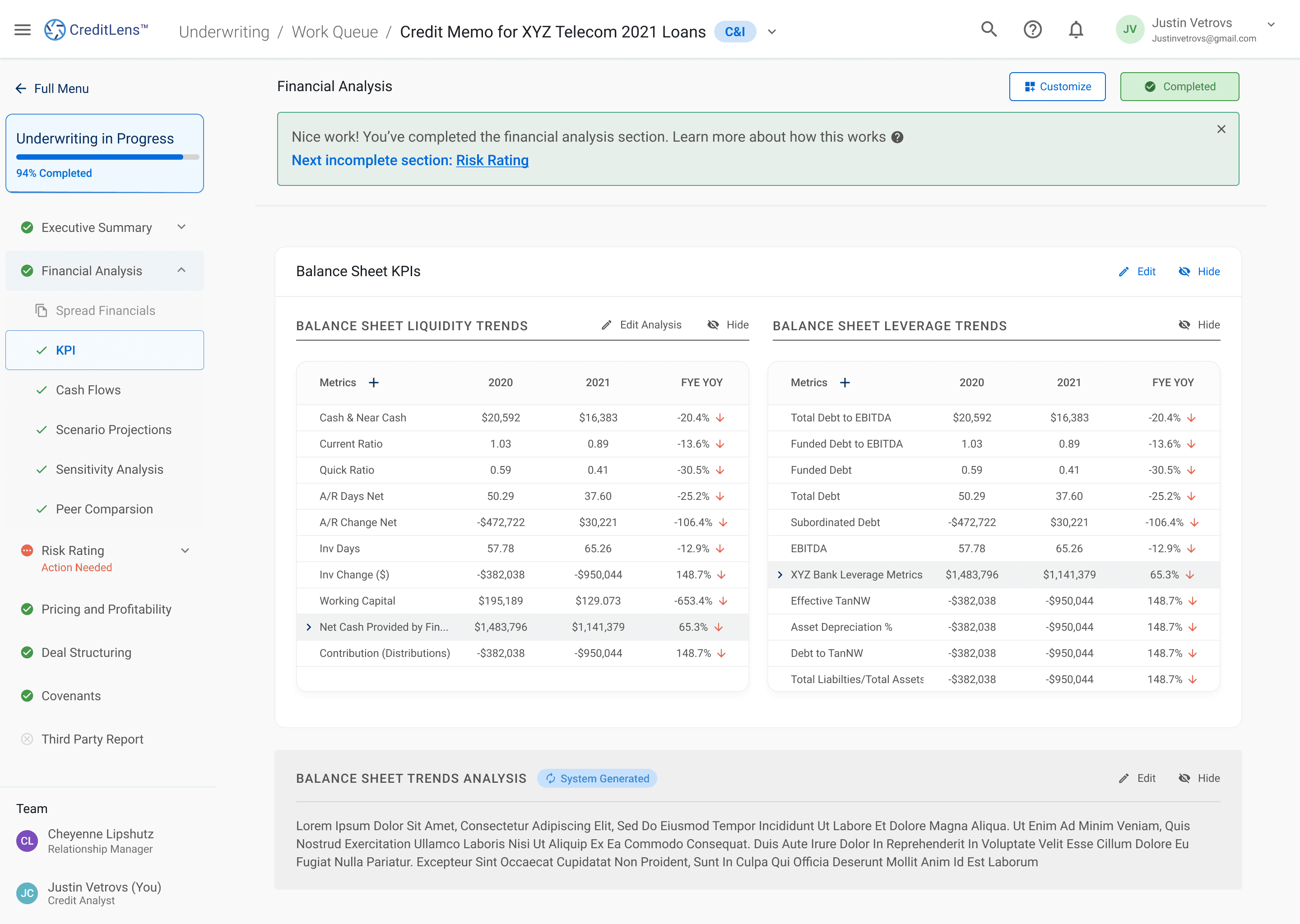Expand the Risk Rating sidebar section
Image resolution: width=1300 pixels, height=924 pixels.
pos(185,551)
